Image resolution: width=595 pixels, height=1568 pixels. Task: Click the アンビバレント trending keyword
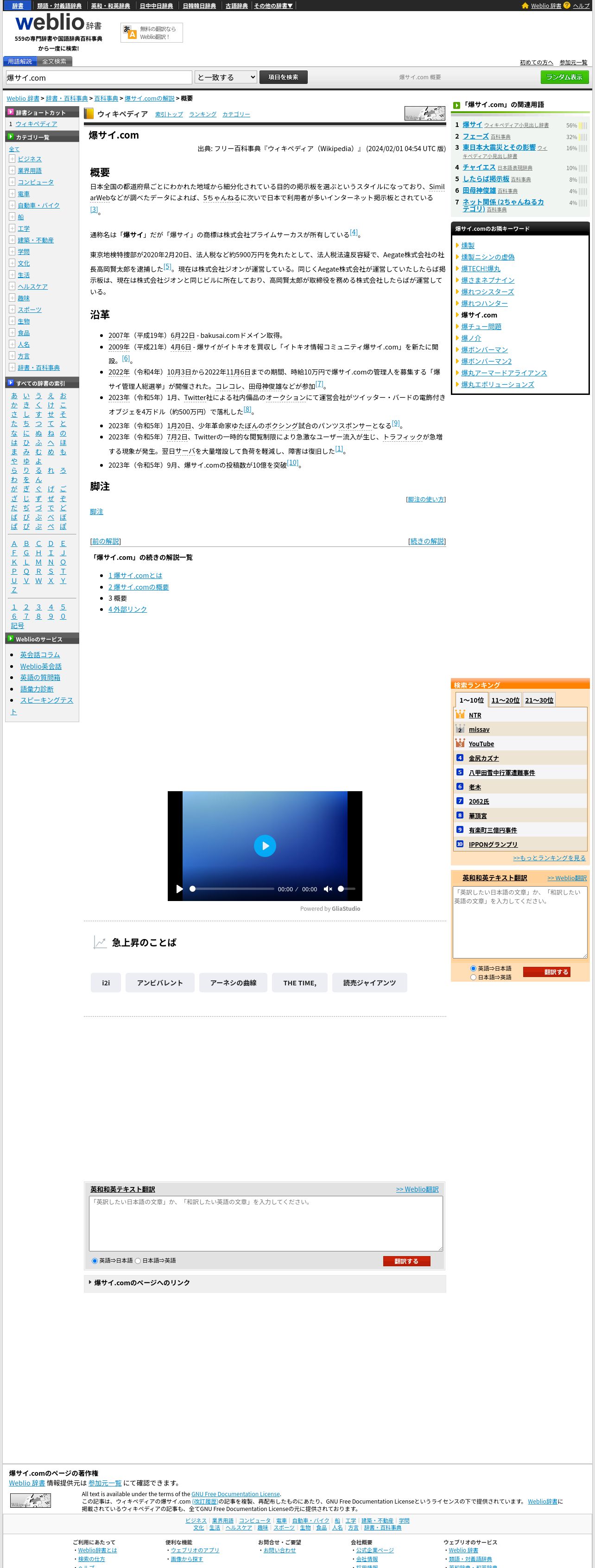(160, 983)
